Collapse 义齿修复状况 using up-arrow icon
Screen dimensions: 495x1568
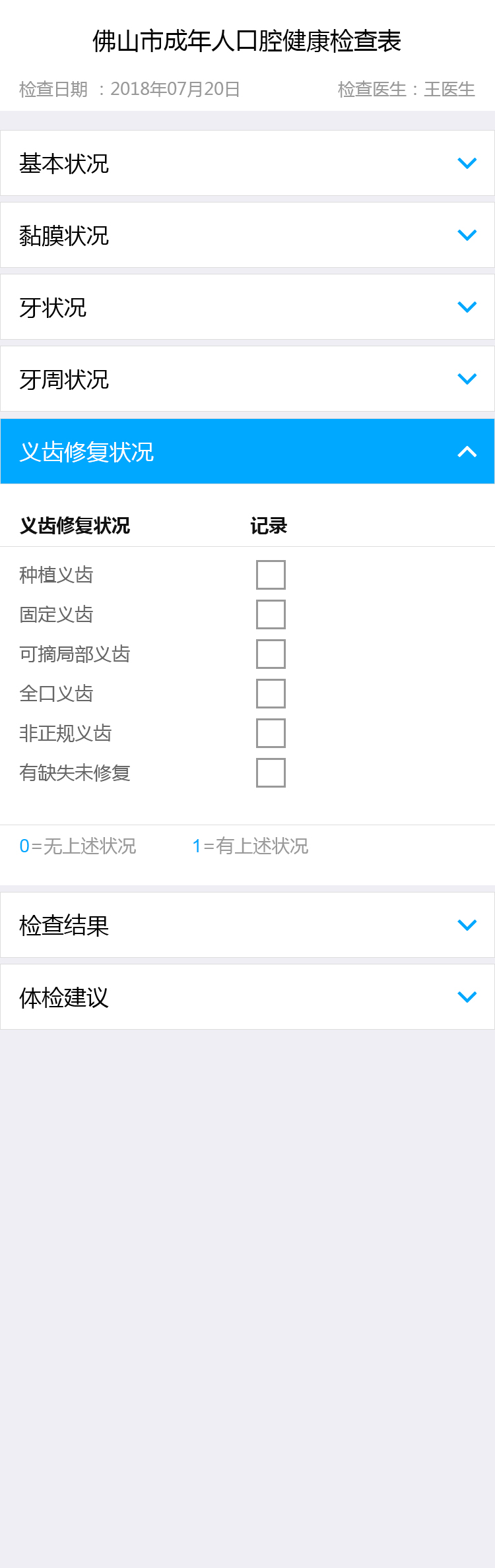coord(467,452)
